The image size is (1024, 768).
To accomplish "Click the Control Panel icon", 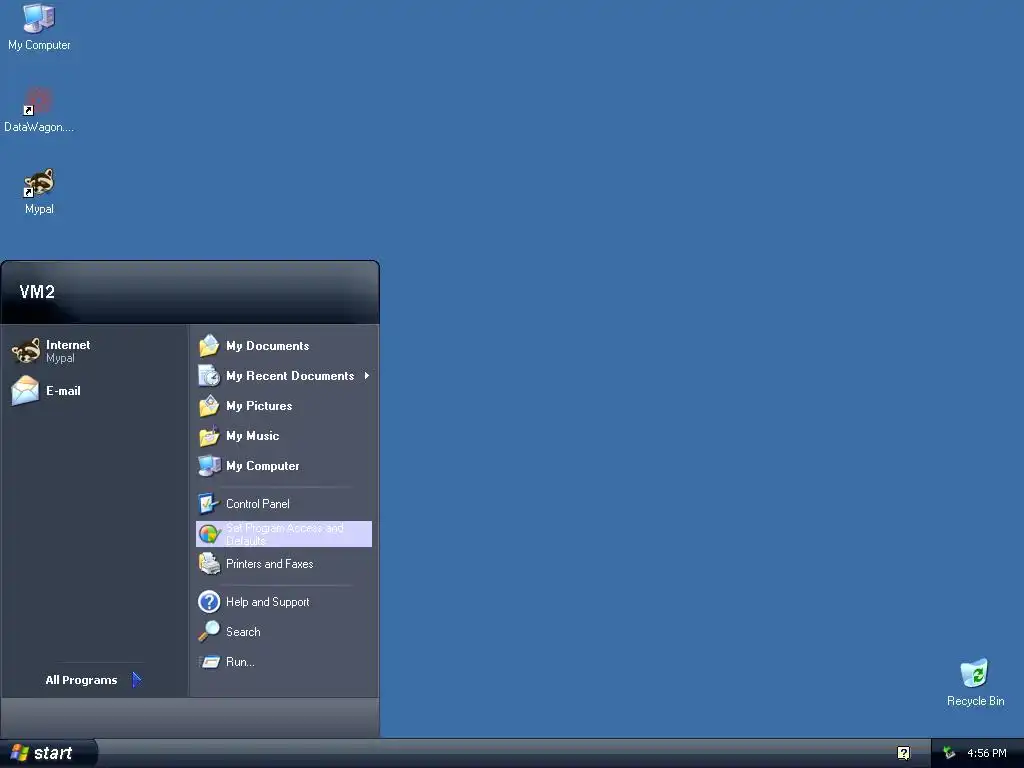I will click(x=209, y=504).
